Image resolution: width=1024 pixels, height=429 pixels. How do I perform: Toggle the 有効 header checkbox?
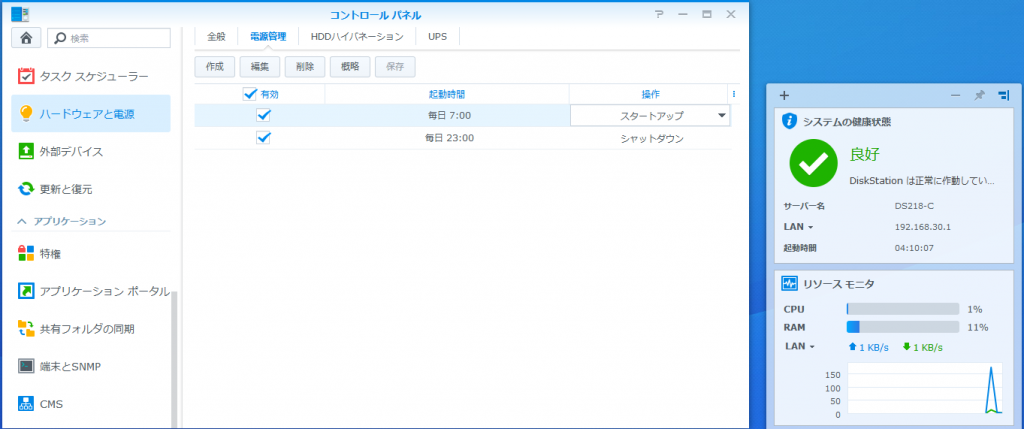point(249,94)
